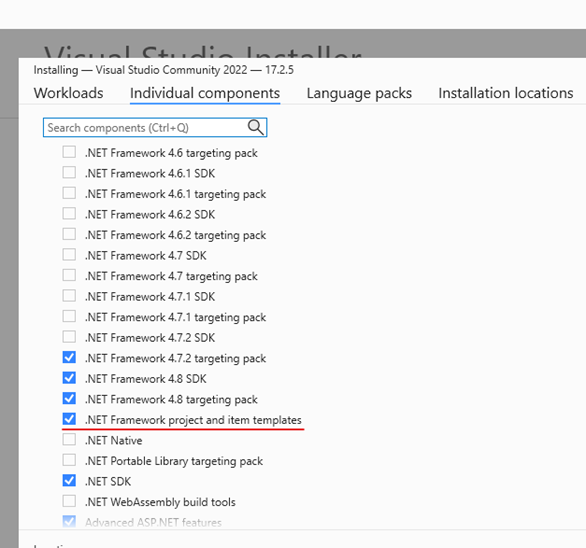Screen dimensions: 586x548
Task: Click '.NET WebAssembly build tools' label
Action: coord(160,502)
